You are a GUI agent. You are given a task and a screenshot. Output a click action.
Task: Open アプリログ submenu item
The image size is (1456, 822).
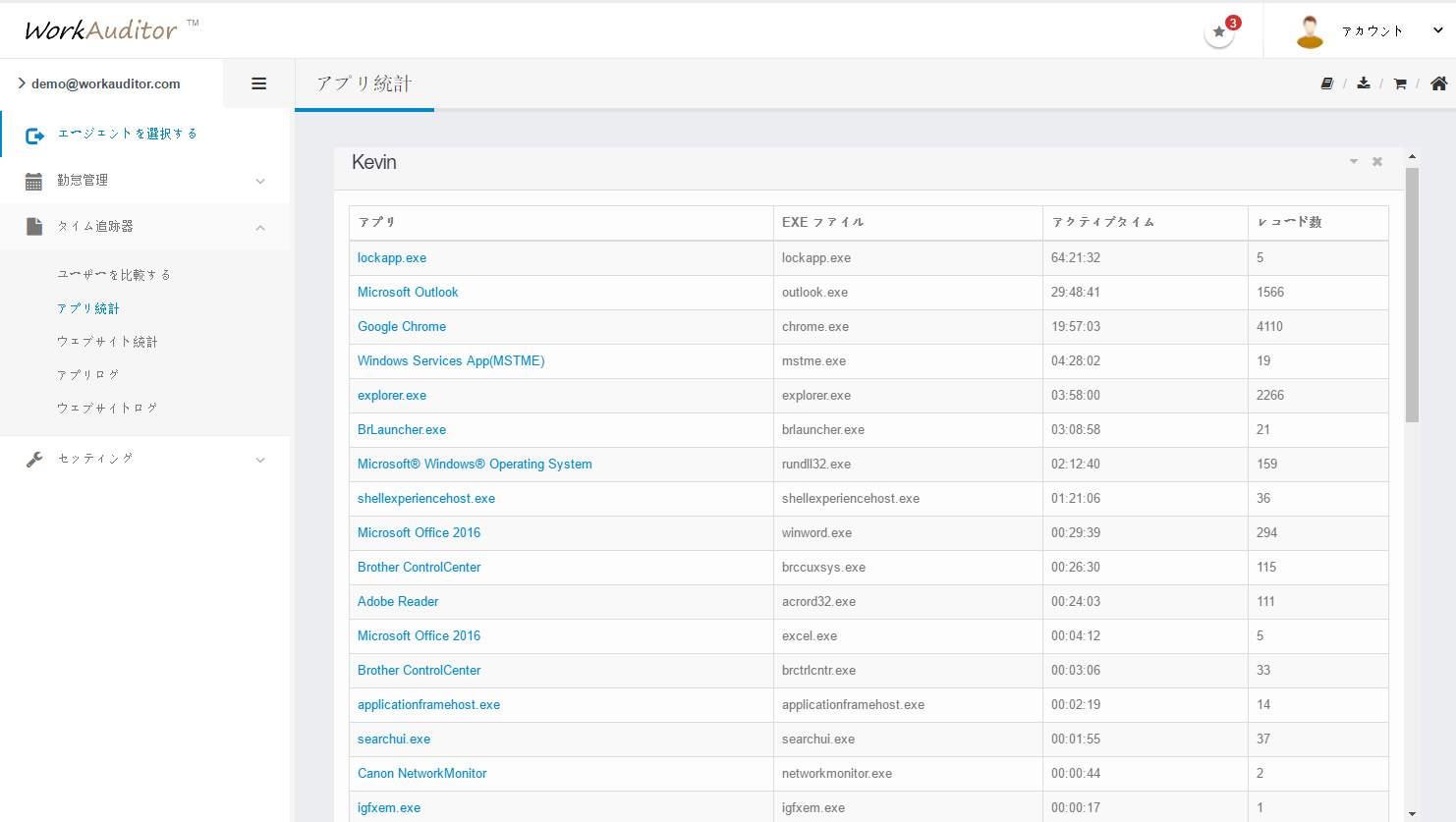[x=88, y=375]
